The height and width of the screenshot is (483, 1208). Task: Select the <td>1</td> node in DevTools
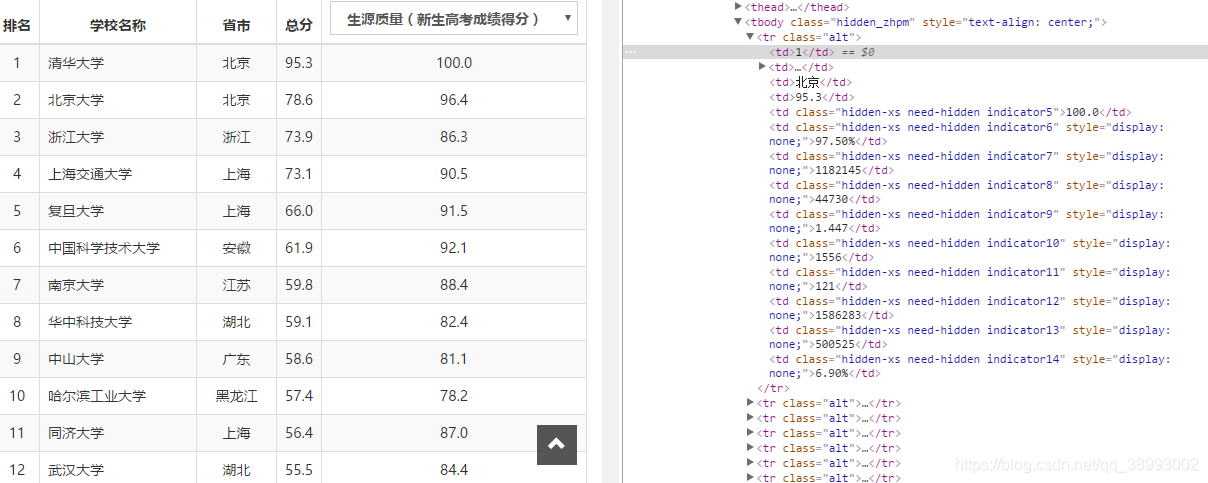pyautogui.click(x=801, y=52)
